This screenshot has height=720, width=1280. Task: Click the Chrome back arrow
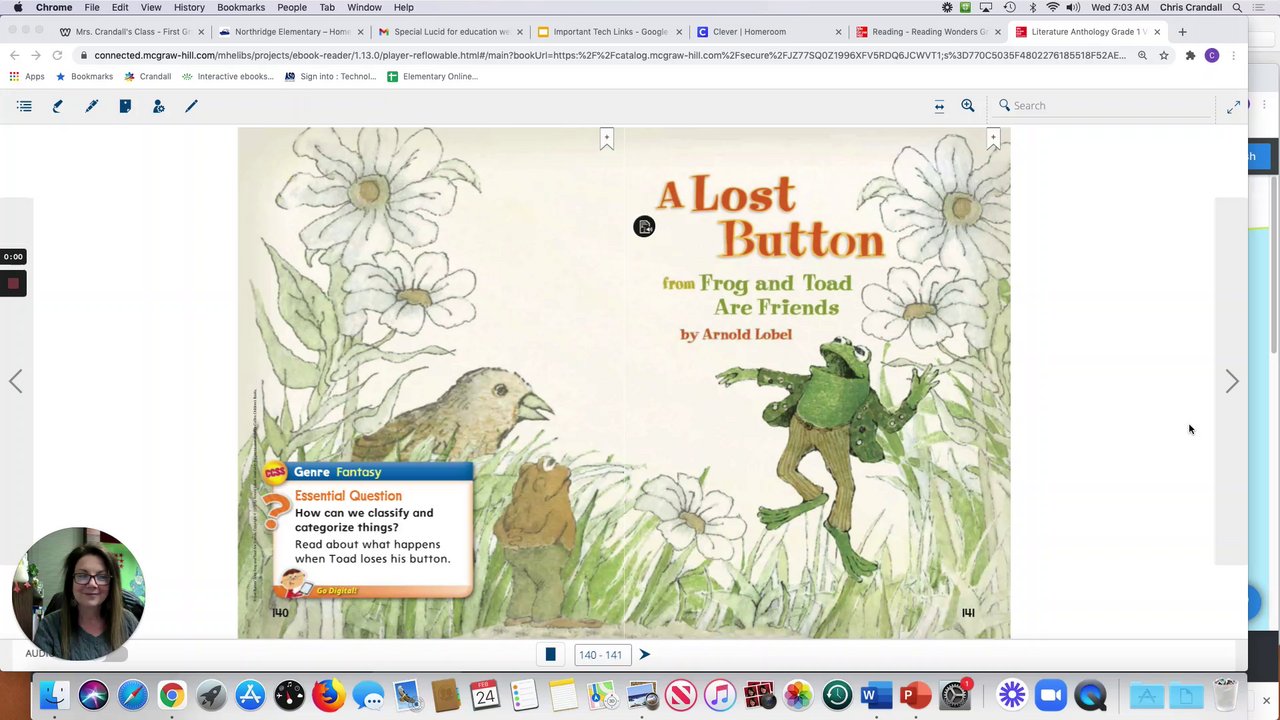[14, 56]
